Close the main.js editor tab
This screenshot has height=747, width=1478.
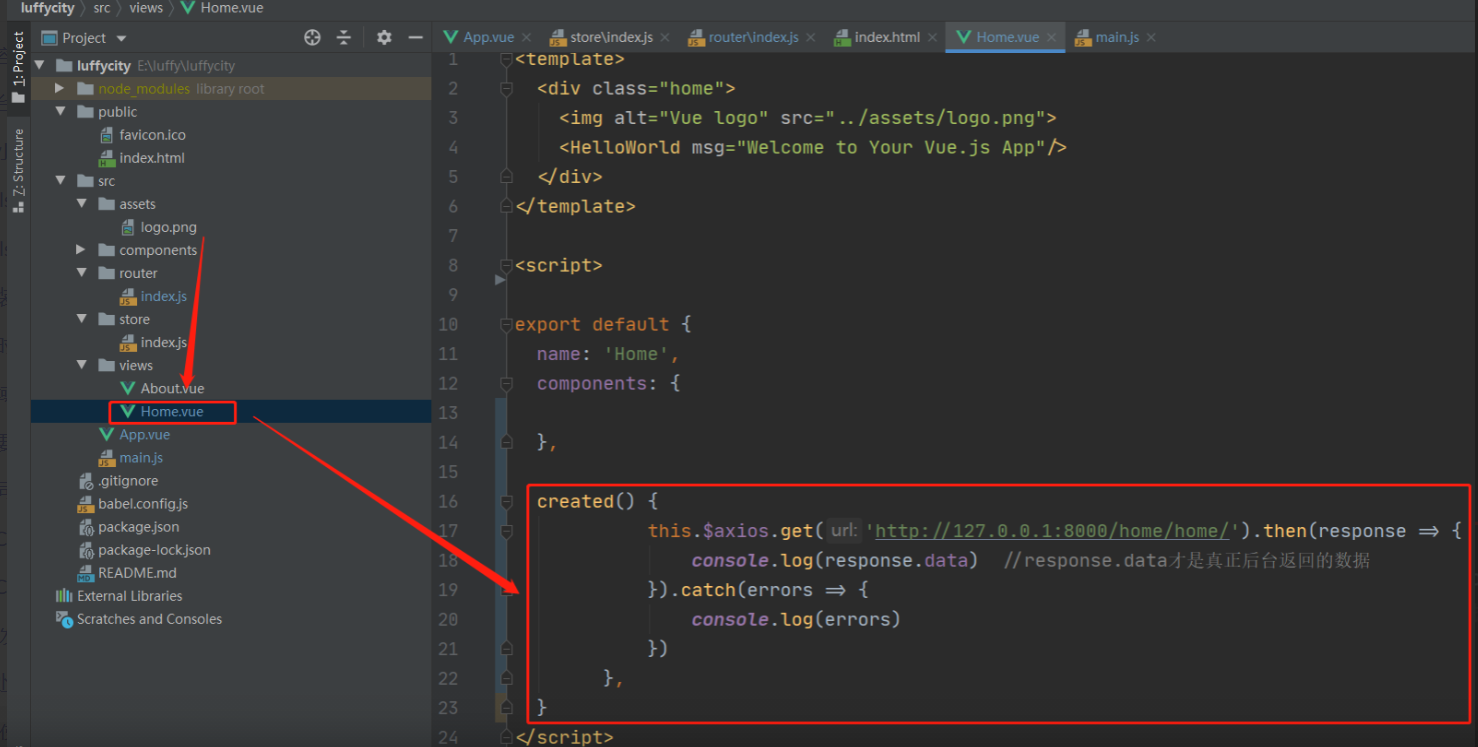(x=1151, y=37)
